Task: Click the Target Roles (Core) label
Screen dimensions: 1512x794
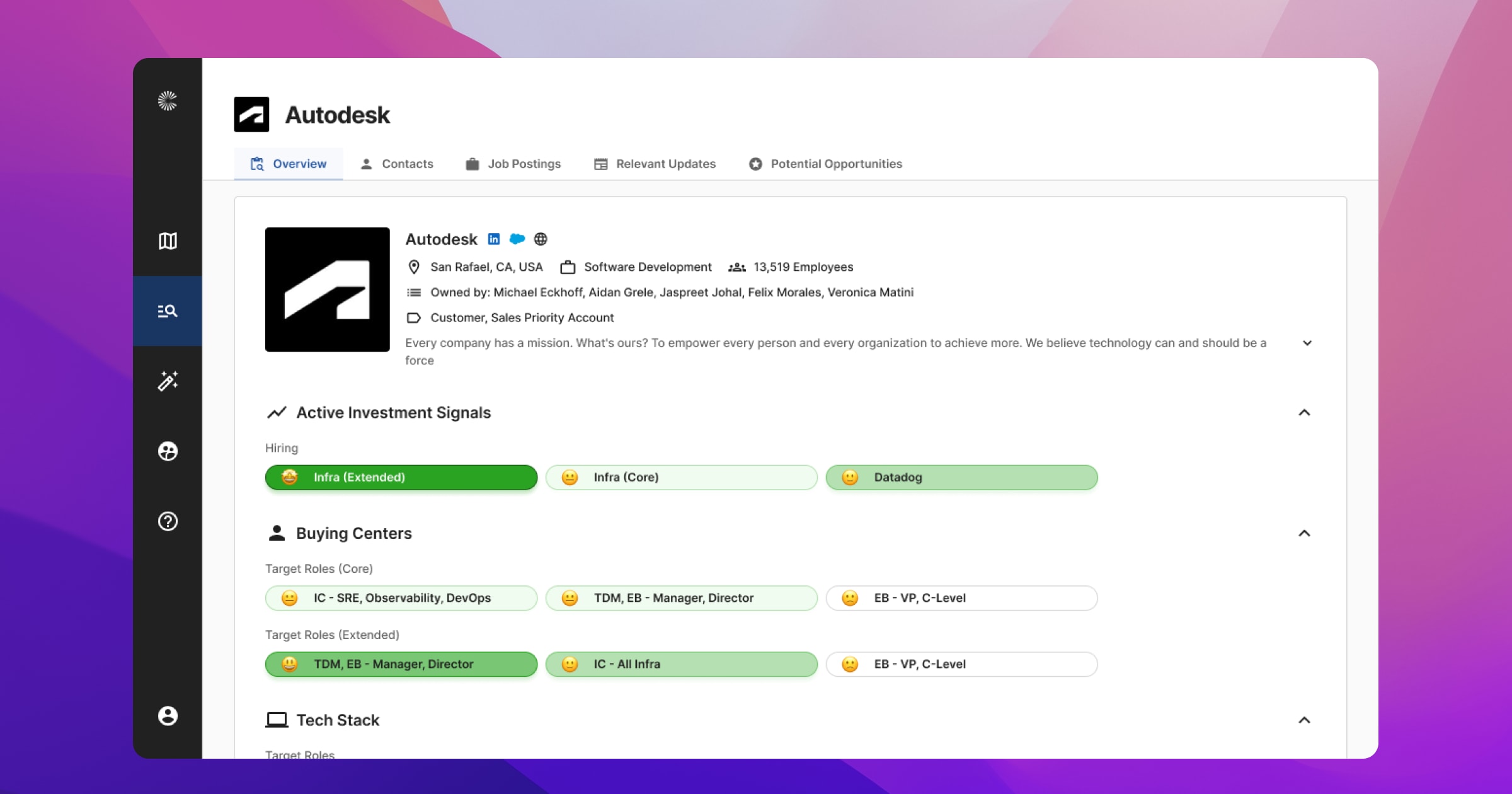Action: point(319,568)
